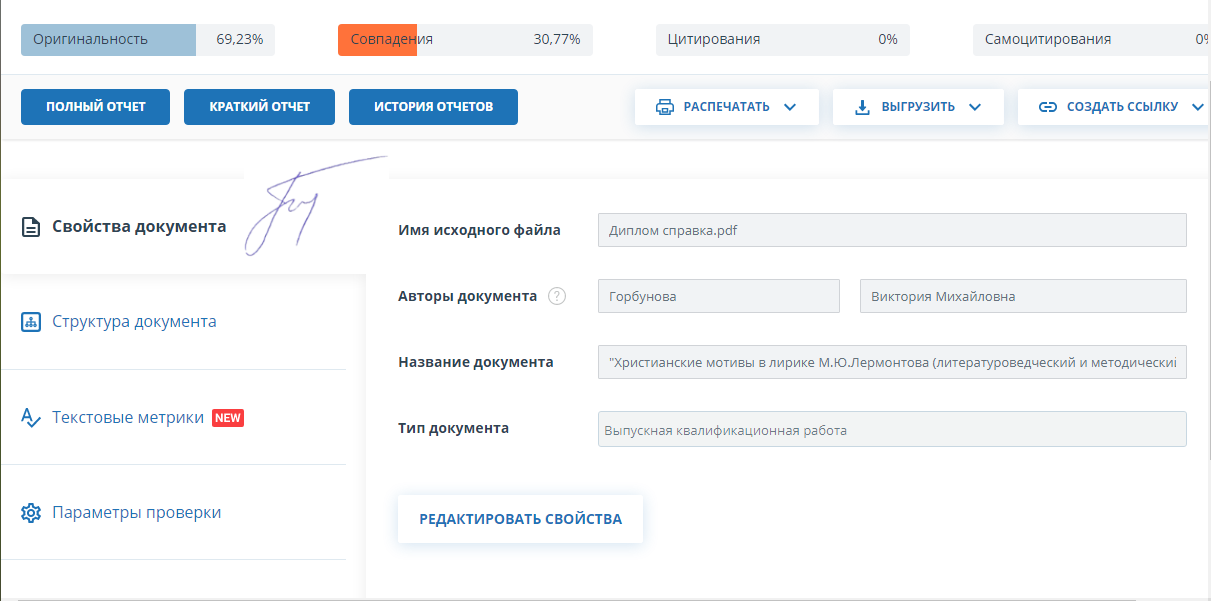Click the Оригинальность progress bar
Image resolution: width=1211 pixels, height=601 pixels.
108,40
